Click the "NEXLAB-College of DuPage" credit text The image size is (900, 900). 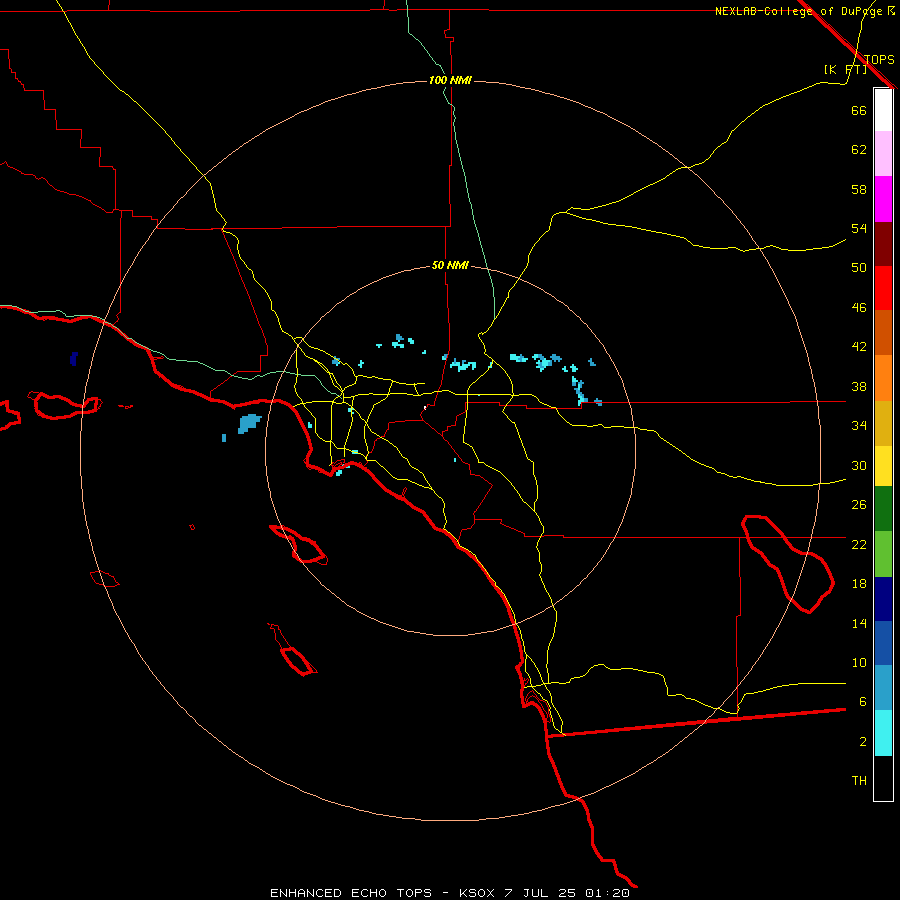800,11
